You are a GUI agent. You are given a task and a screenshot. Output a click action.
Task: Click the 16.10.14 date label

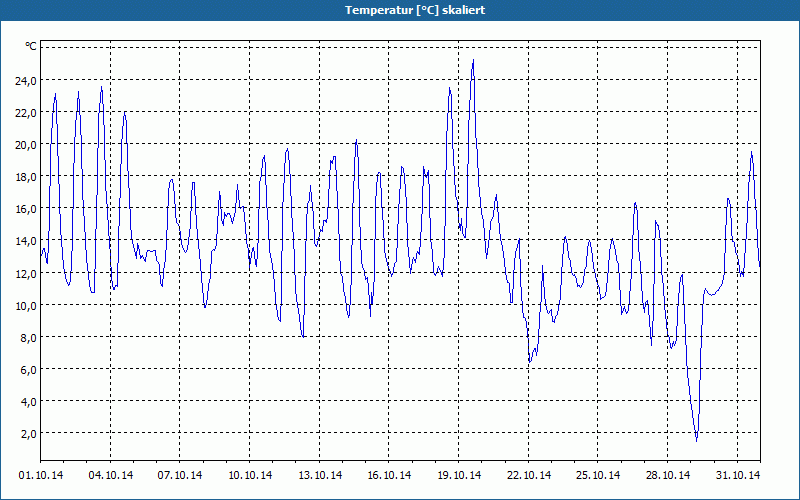click(389, 475)
